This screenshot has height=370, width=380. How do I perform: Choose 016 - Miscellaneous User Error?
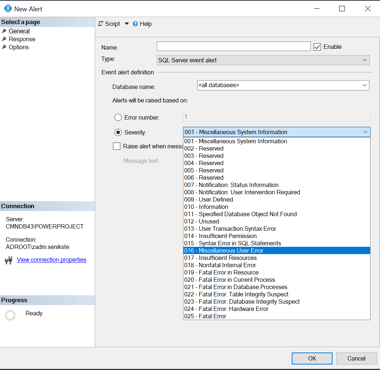(x=277, y=251)
